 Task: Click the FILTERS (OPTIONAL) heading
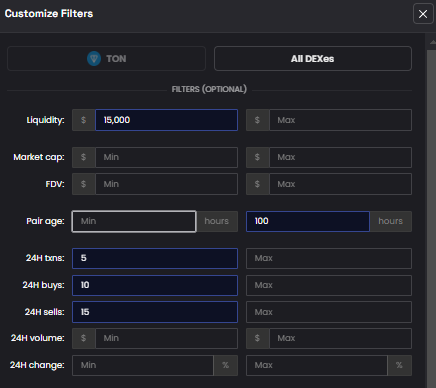(x=209, y=89)
